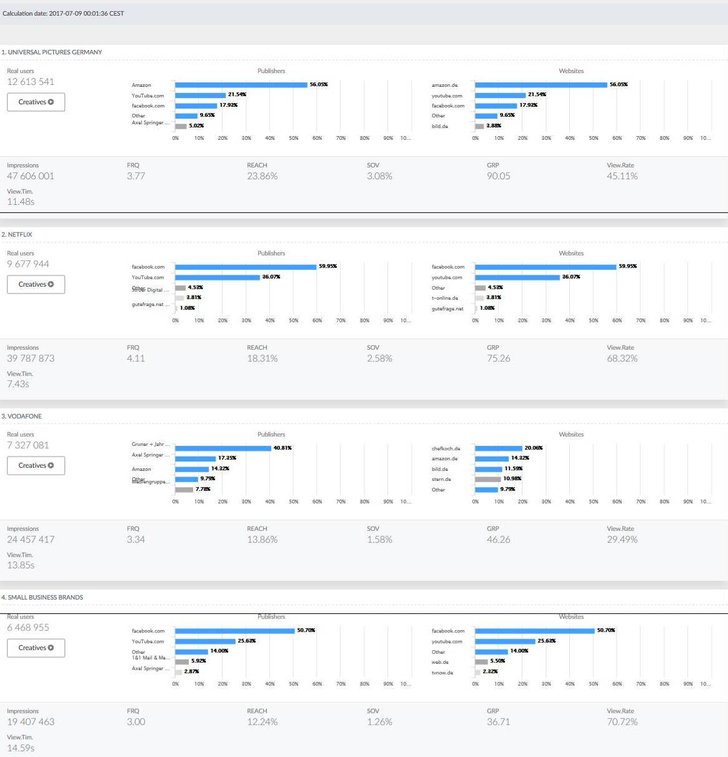This screenshot has height=757, width=728.
Task: Click facebook.com 59.95% bar in Netflix Publishers
Action: pos(246,267)
